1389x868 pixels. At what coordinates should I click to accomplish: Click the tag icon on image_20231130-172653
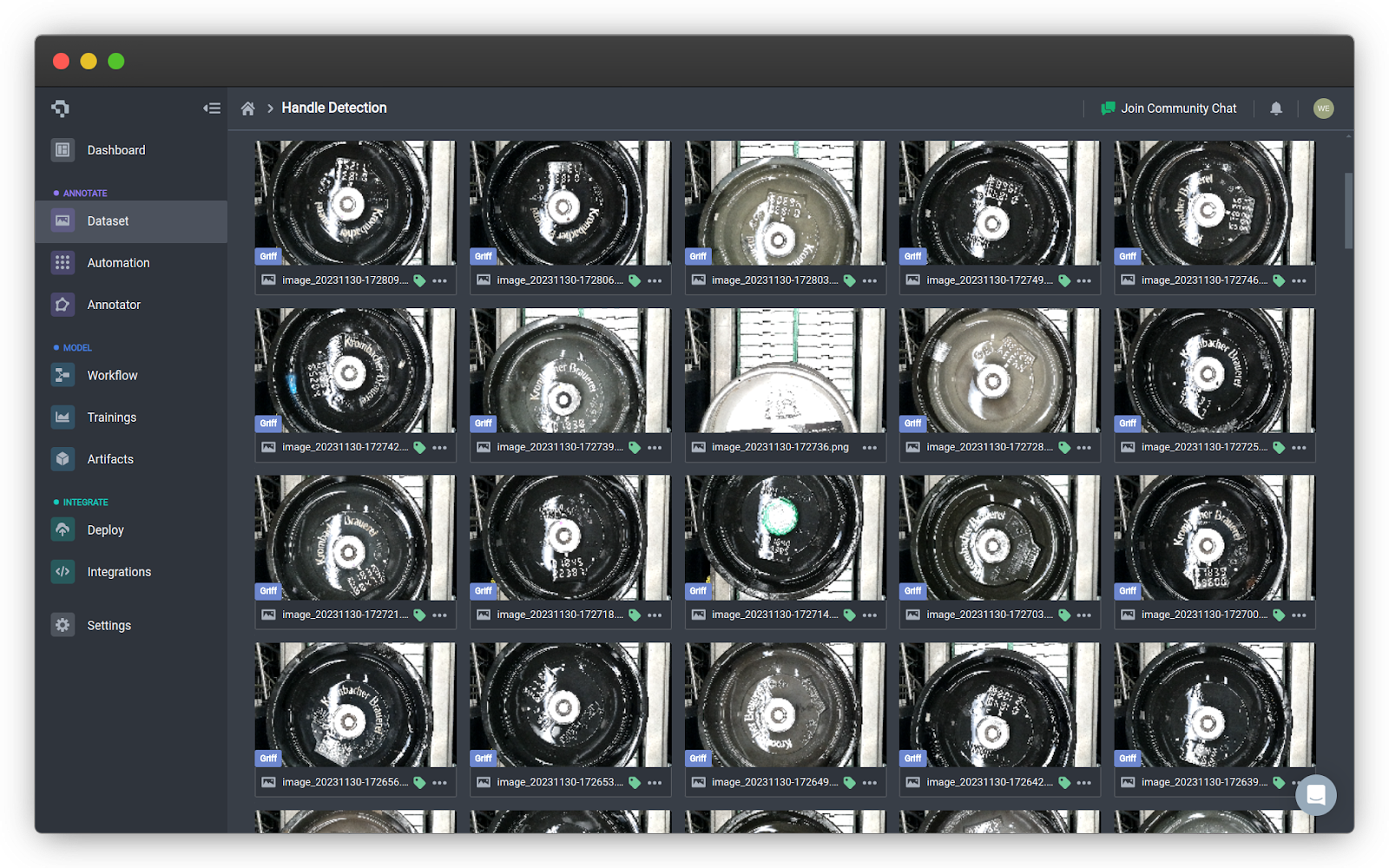(x=634, y=781)
